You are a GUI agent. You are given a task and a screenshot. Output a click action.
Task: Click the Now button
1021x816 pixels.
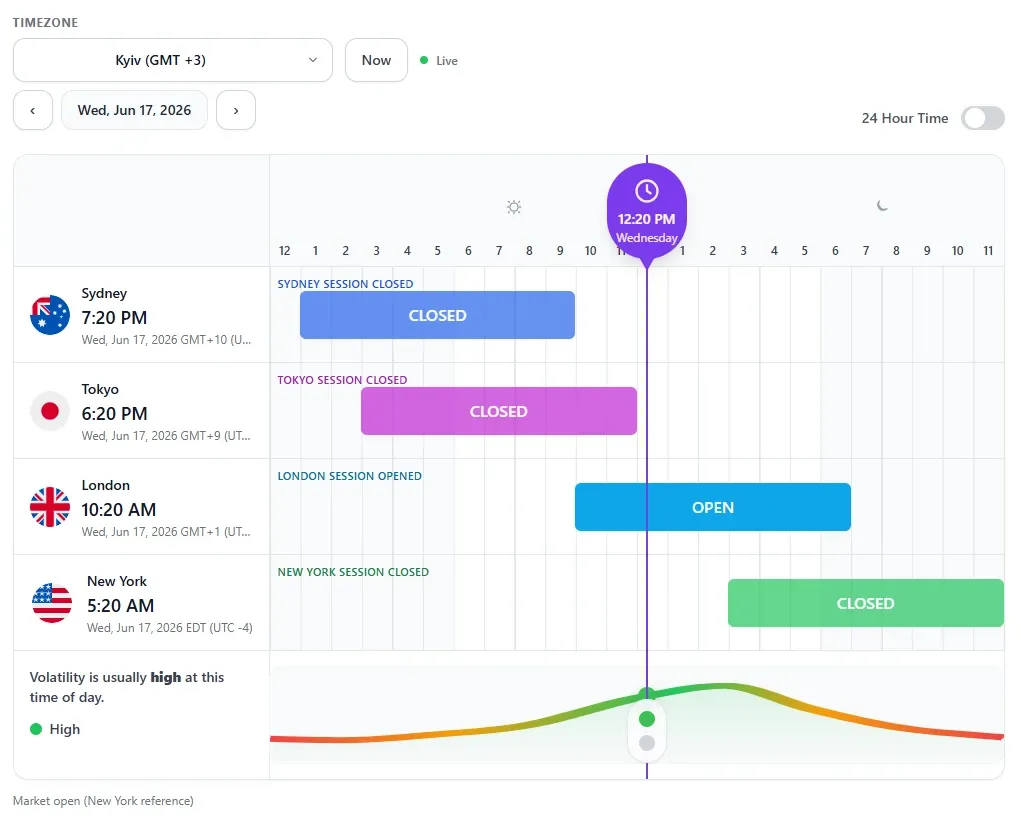[x=376, y=60]
